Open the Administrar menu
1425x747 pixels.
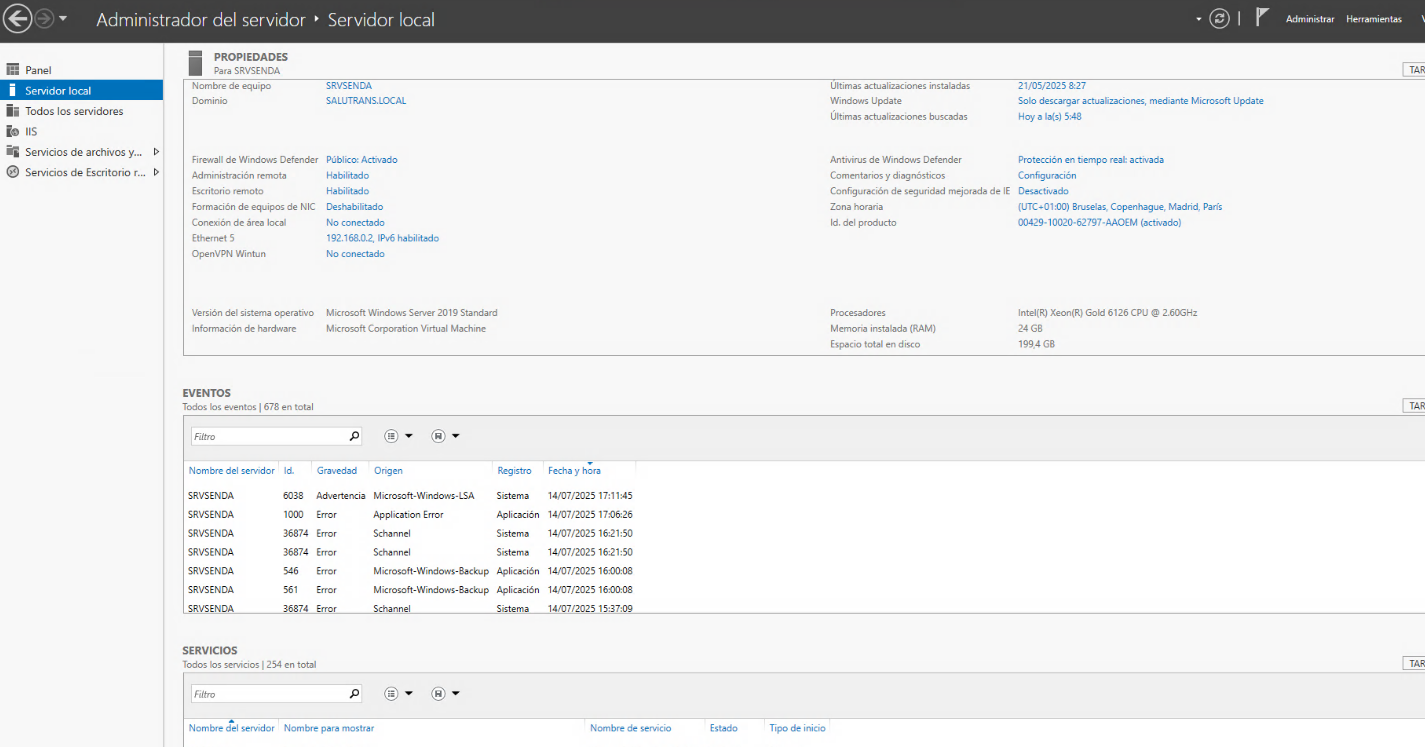click(x=1309, y=19)
